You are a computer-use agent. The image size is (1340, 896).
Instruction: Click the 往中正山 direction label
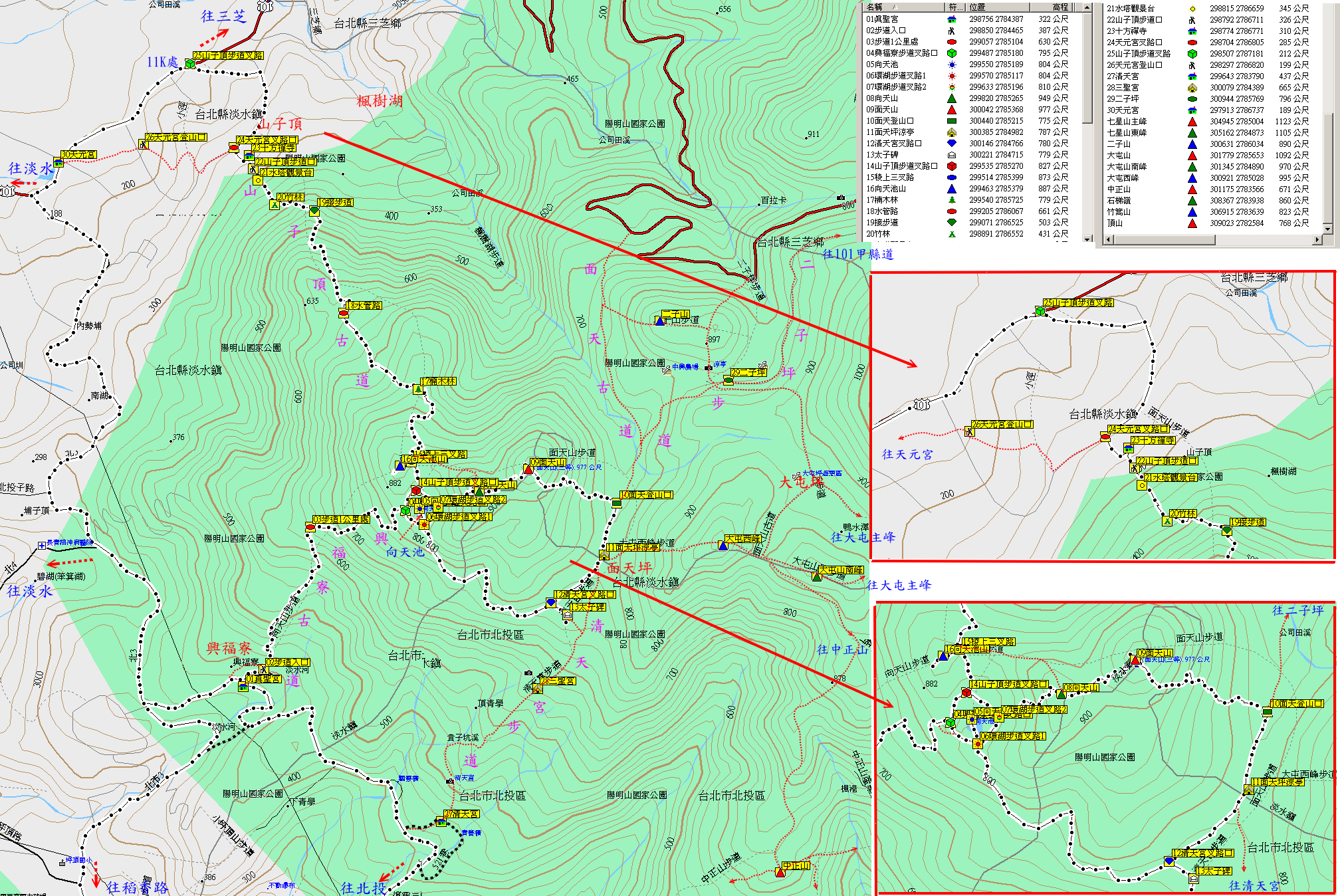point(842,649)
